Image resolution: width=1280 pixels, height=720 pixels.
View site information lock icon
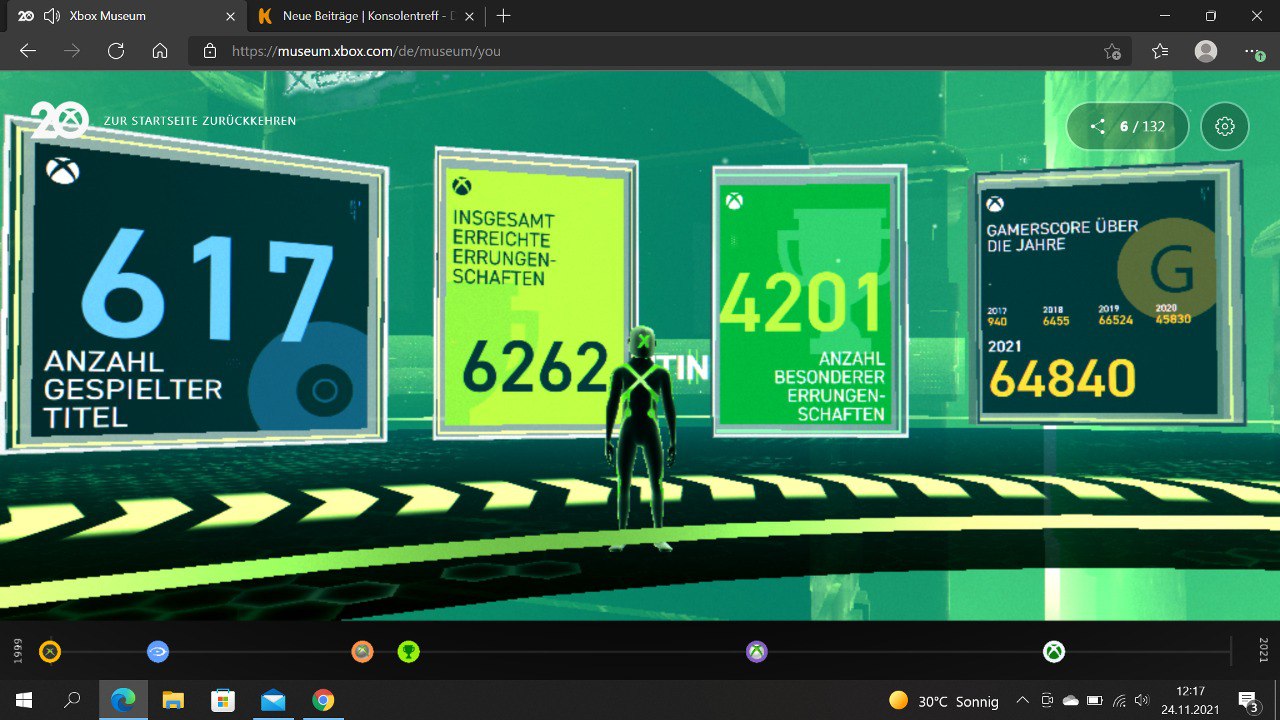pyautogui.click(x=210, y=51)
